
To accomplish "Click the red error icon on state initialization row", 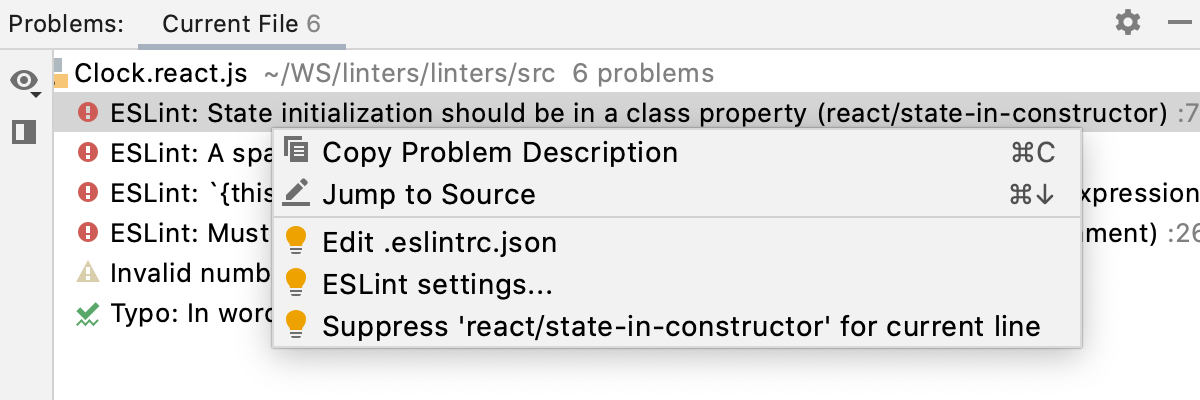I will point(88,112).
